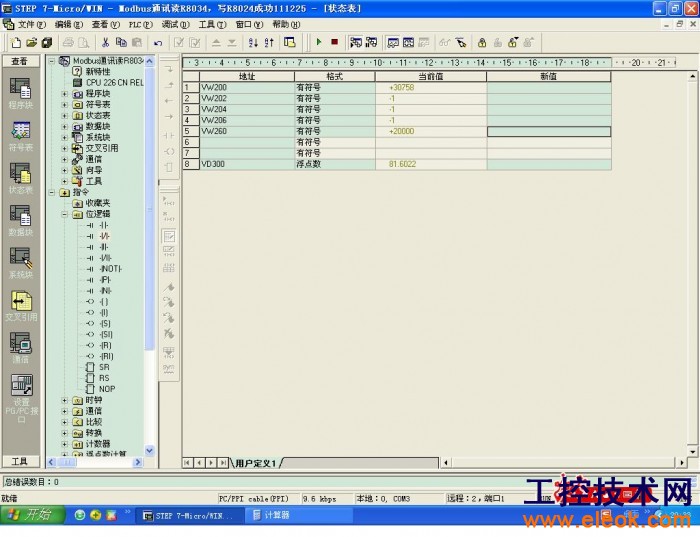Screen dimensions: 700x537
Task: Click VD300 address cell
Action: click(x=247, y=164)
